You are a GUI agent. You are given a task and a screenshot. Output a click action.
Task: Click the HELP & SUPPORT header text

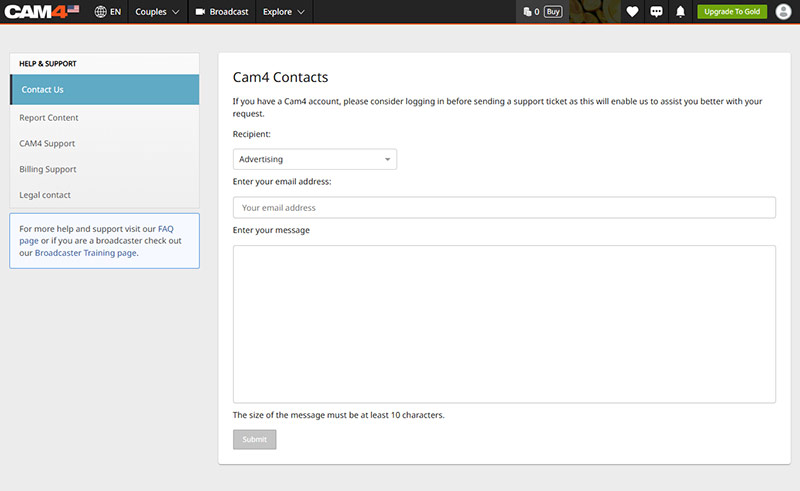pos(48,64)
